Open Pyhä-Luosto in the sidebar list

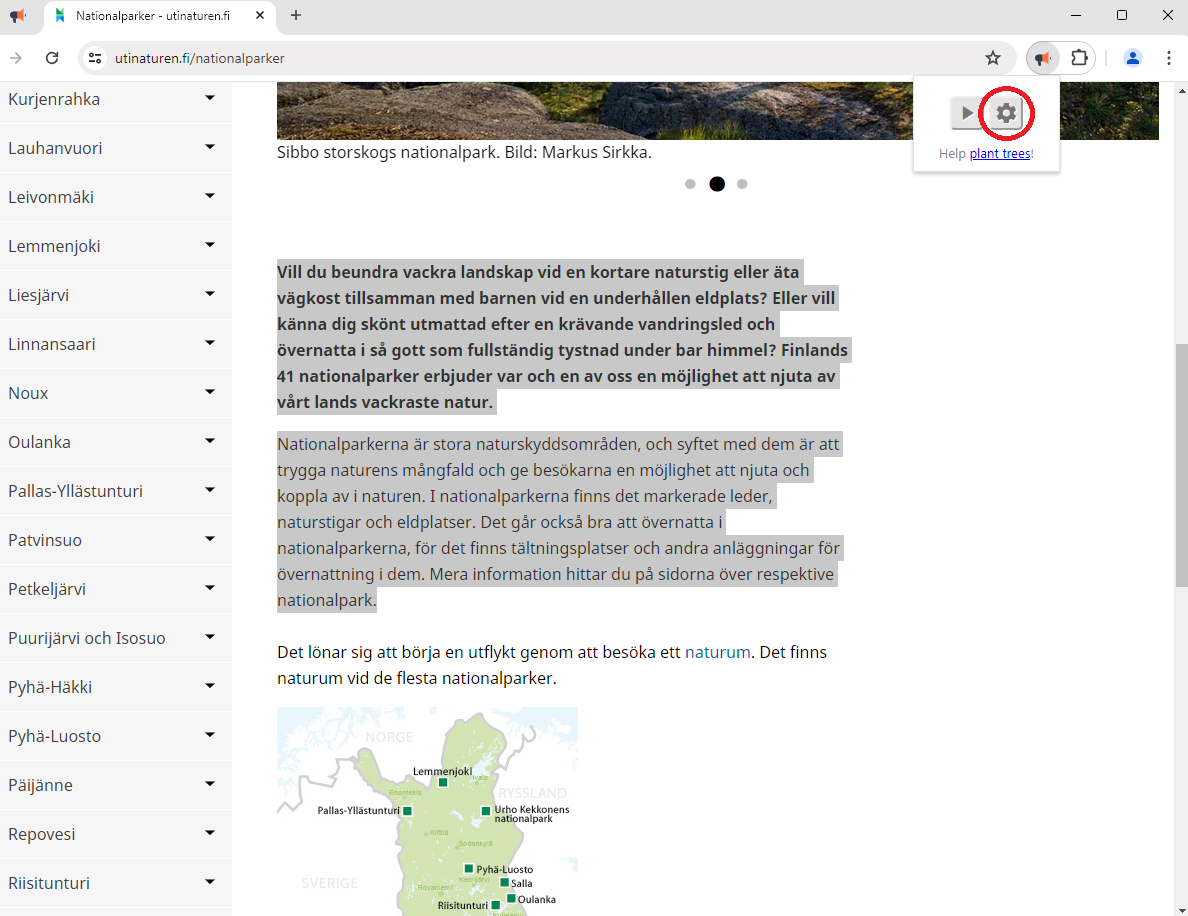click(55, 736)
